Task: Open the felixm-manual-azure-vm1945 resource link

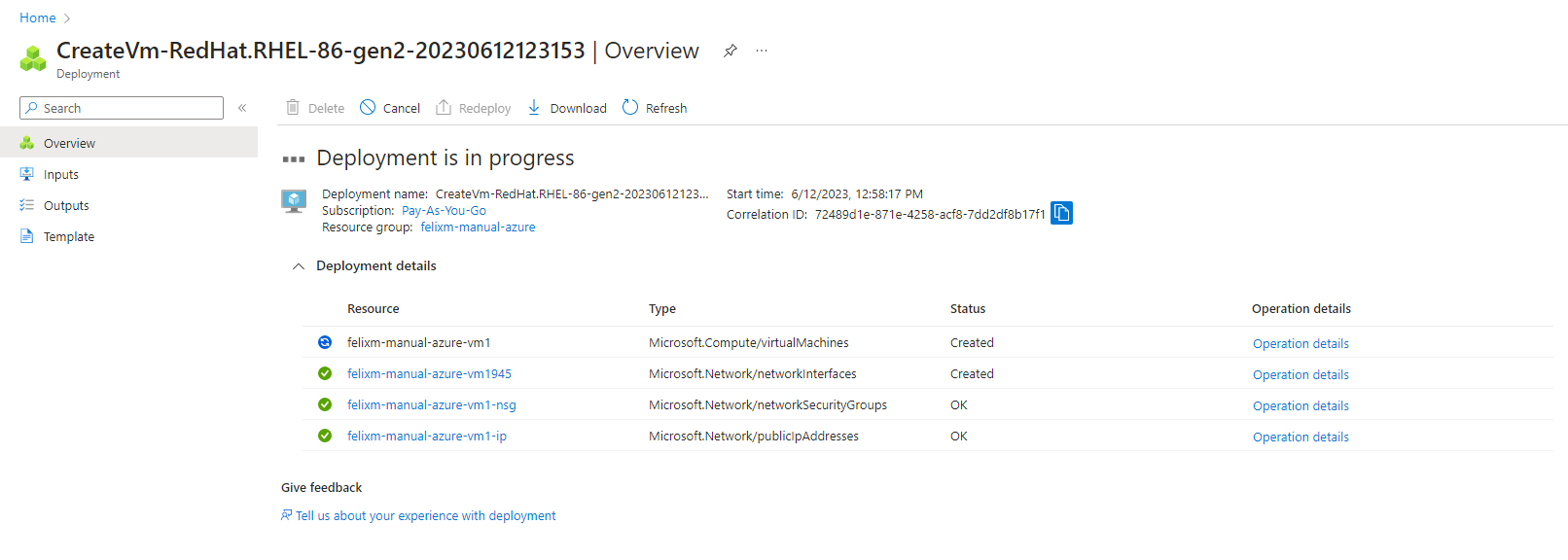Action: [x=429, y=373]
